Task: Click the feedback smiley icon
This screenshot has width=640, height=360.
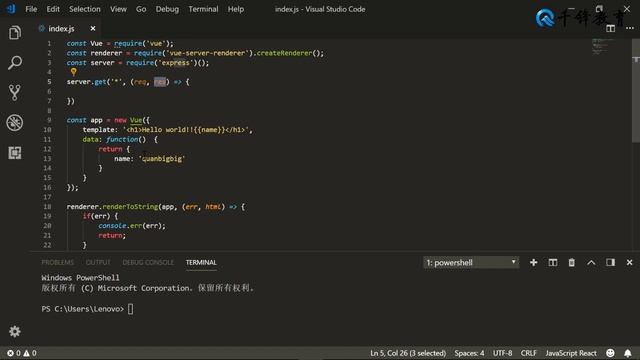Action: [x=610, y=353]
